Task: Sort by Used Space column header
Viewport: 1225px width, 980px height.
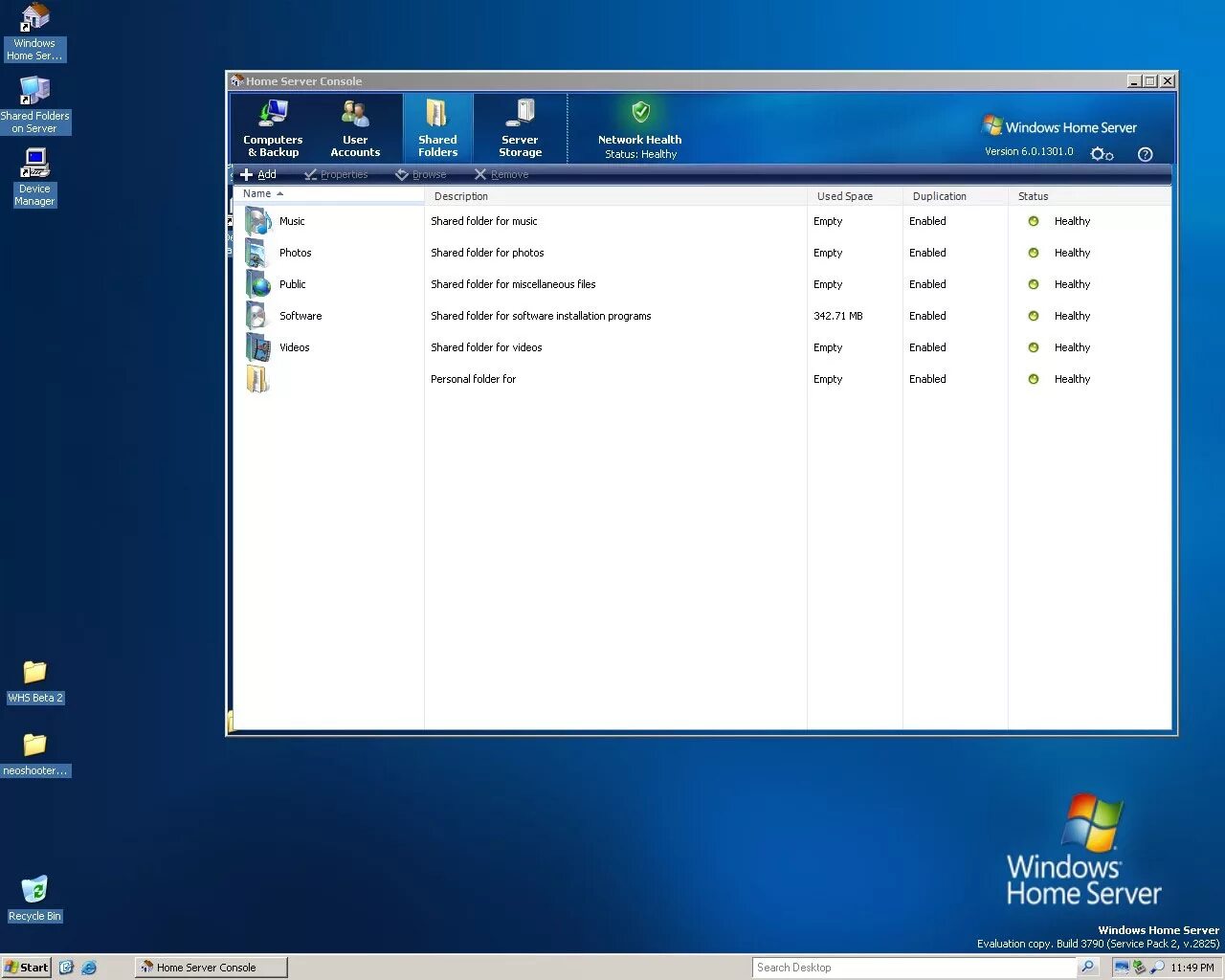Action: pyautogui.click(x=855, y=196)
